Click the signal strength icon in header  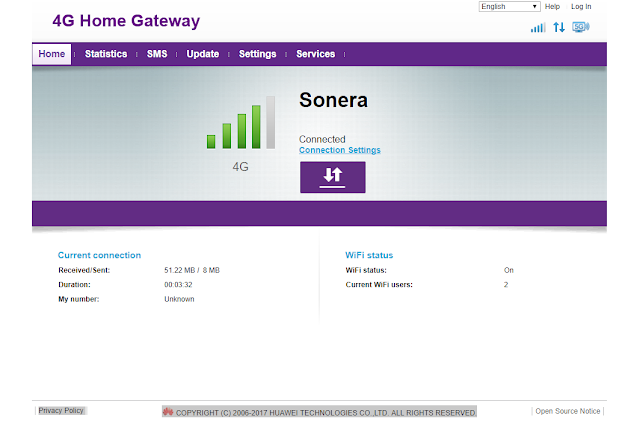pyautogui.click(x=538, y=27)
